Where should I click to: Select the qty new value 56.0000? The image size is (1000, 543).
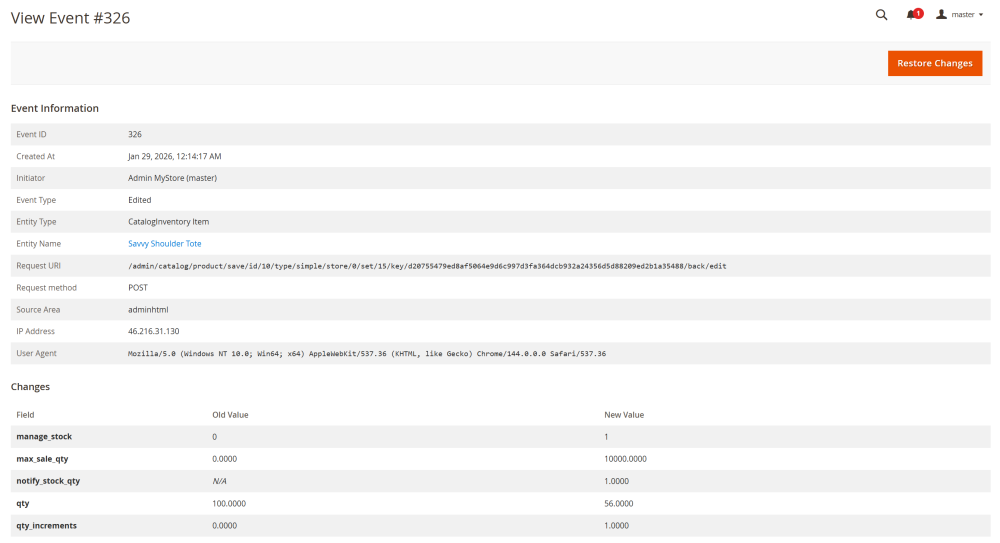click(x=619, y=503)
